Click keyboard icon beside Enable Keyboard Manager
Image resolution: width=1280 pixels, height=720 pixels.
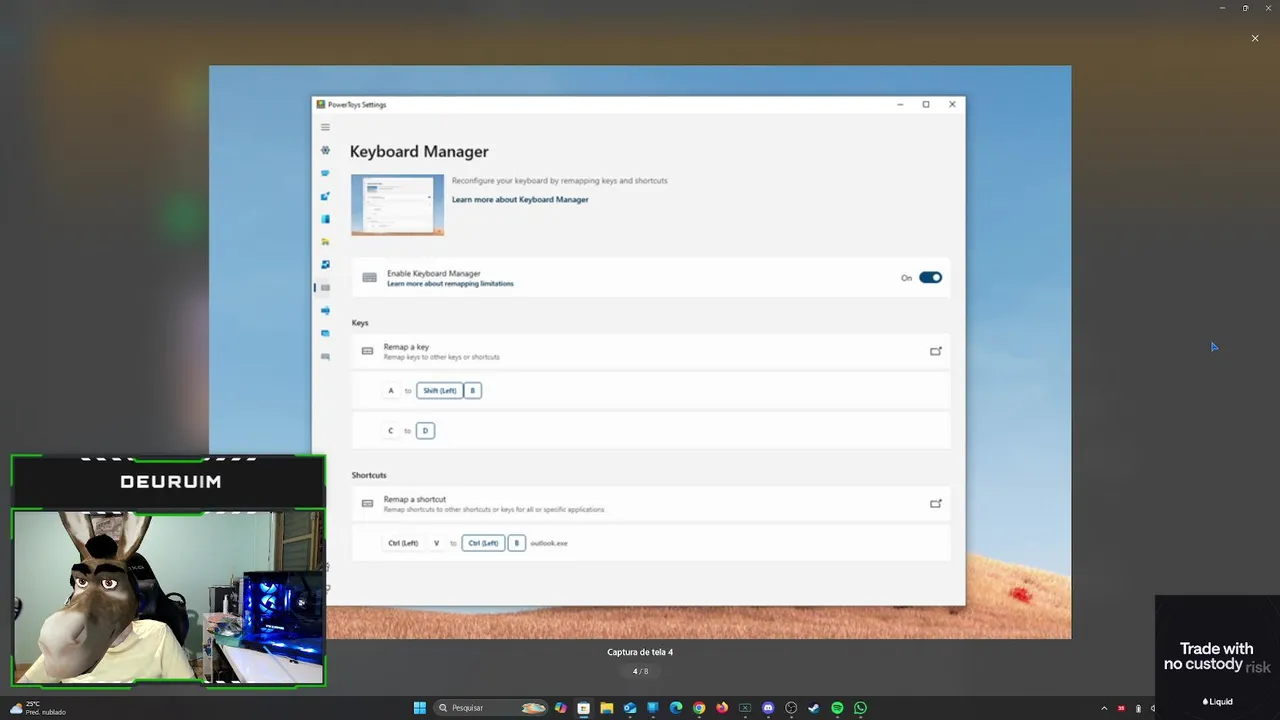click(x=369, y=278)
